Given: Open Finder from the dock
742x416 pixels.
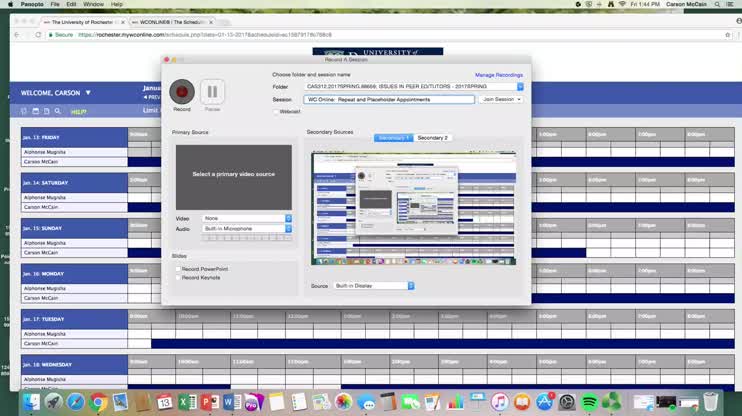Looking at the screenshot, I should click(31, 401).
